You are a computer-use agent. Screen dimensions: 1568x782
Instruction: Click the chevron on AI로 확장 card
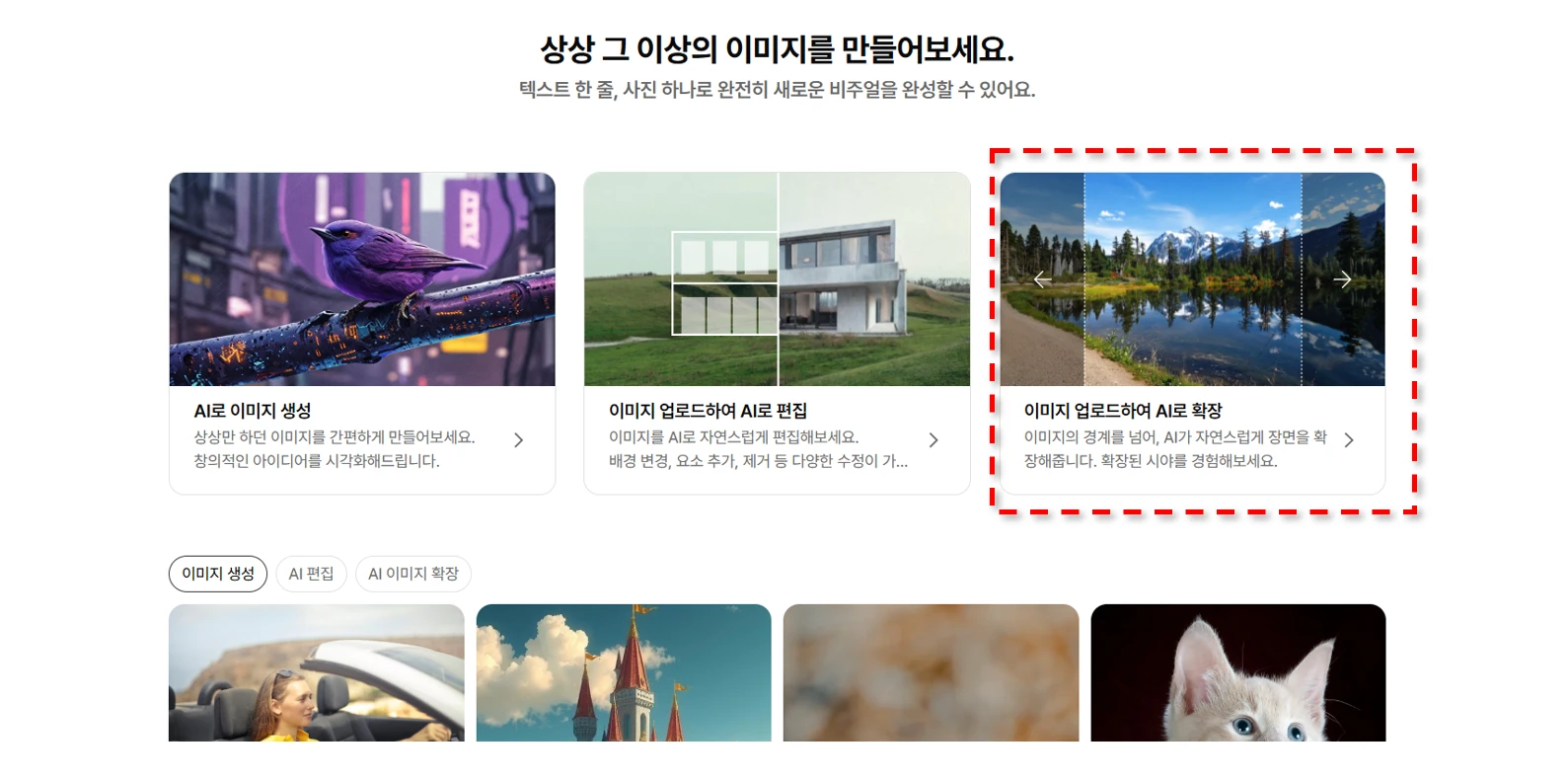pos(1349,440)
